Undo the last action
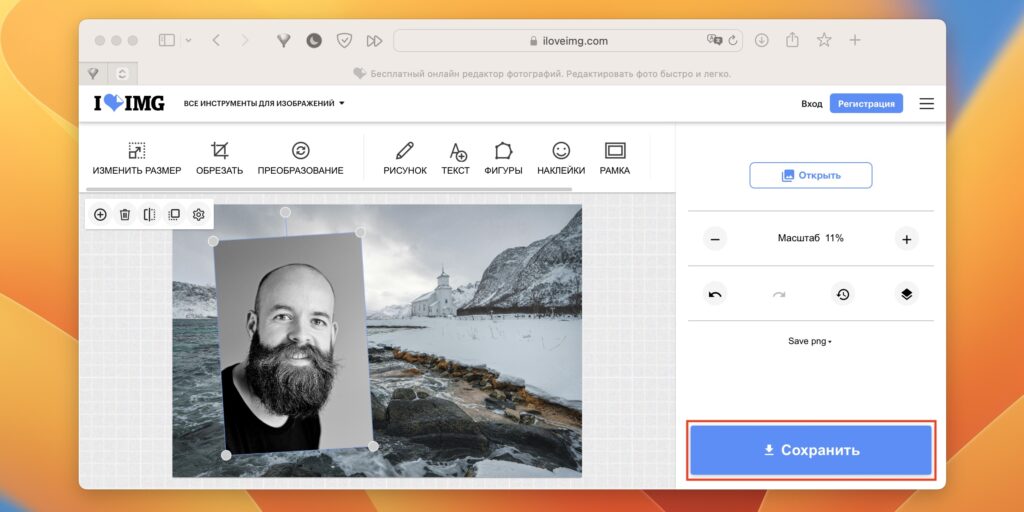1024x512 pixels. point(715,295)
